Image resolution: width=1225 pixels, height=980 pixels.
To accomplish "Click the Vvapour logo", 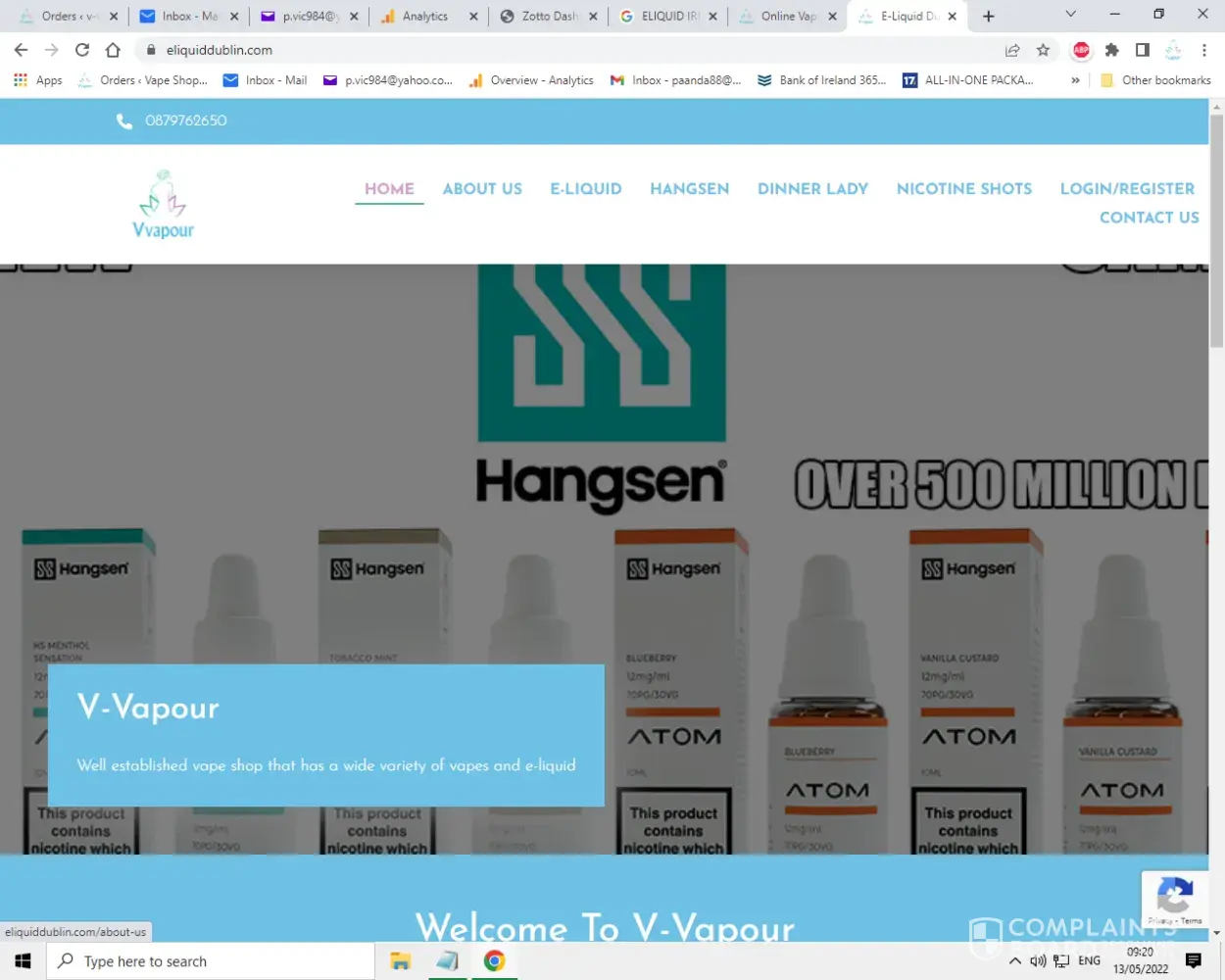I will [164, 204].
